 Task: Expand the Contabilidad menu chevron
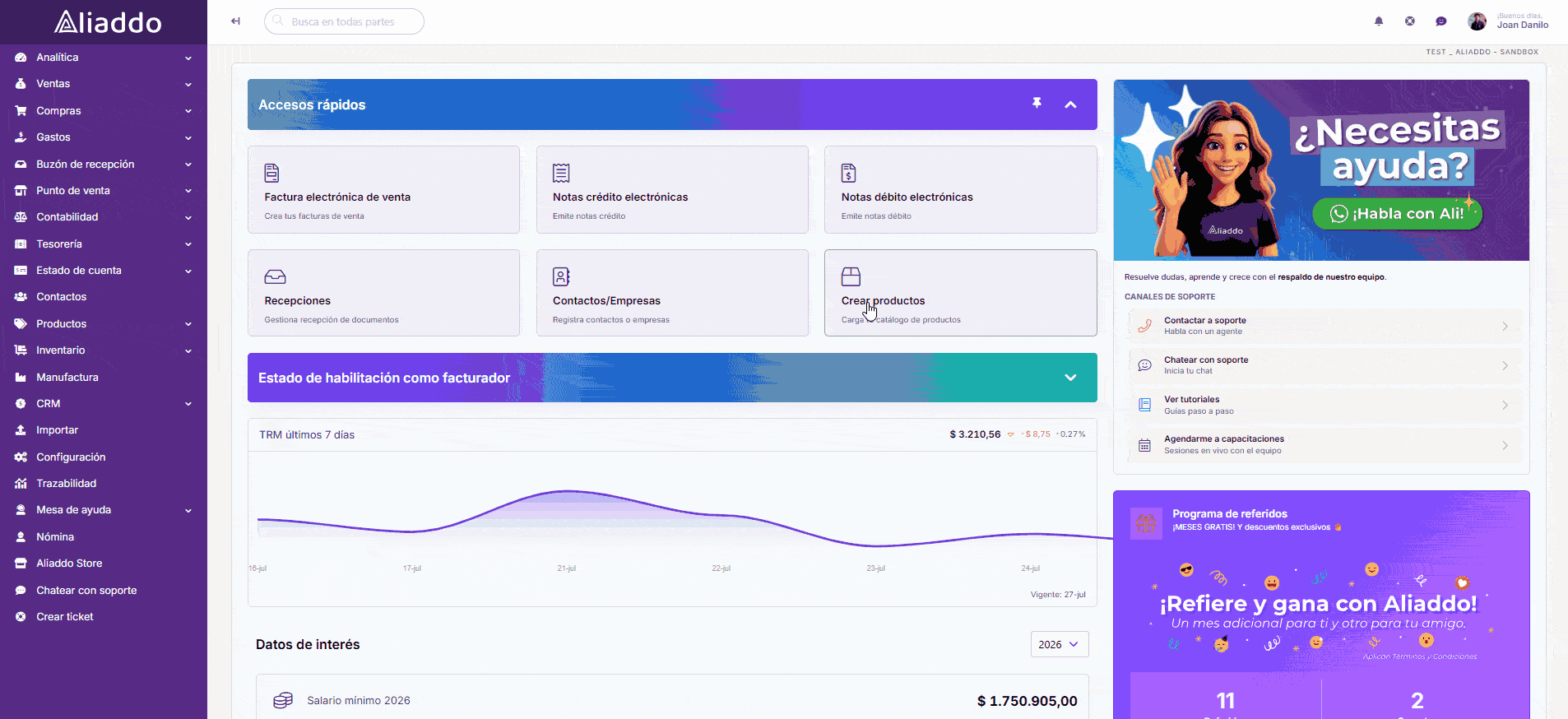(188, 218)
